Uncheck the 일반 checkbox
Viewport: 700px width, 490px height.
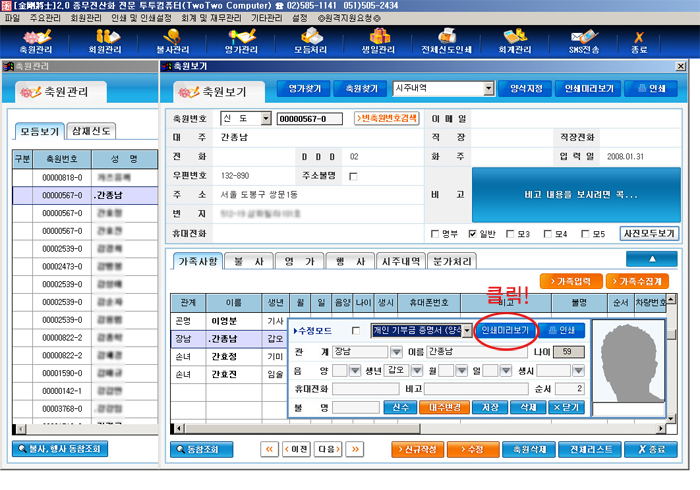point(472,234)
